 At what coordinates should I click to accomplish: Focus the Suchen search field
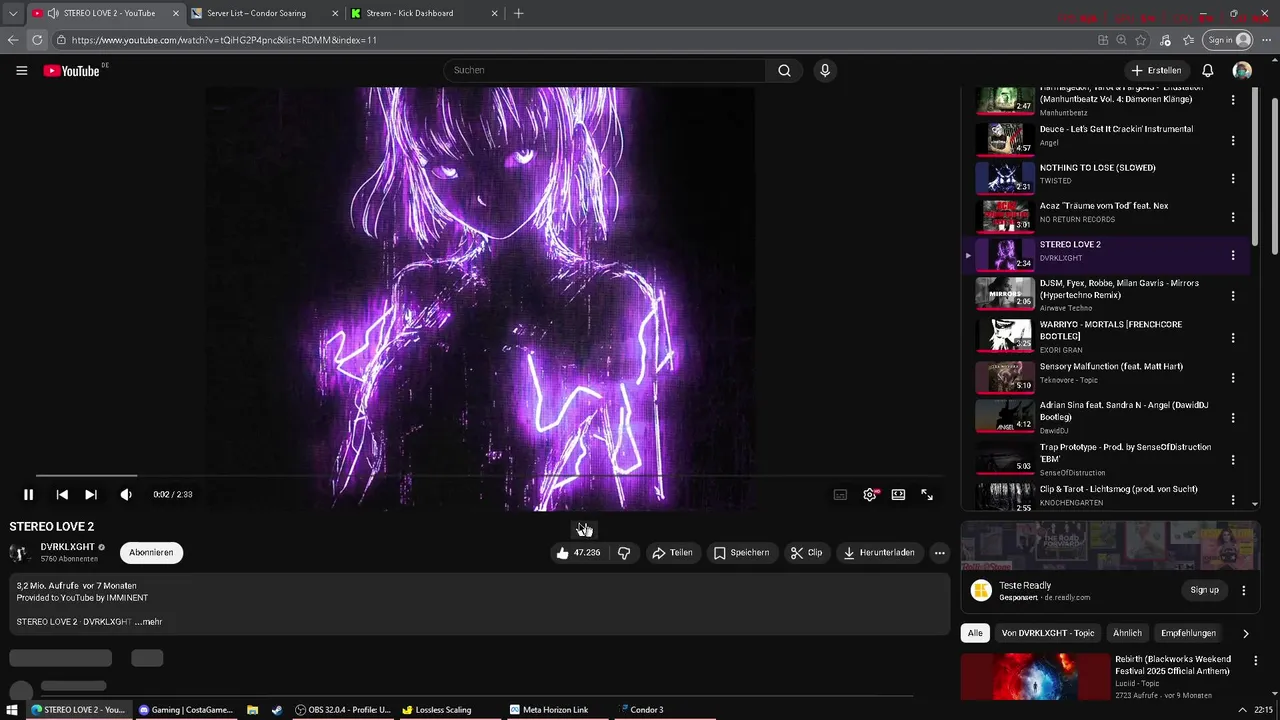605,70
